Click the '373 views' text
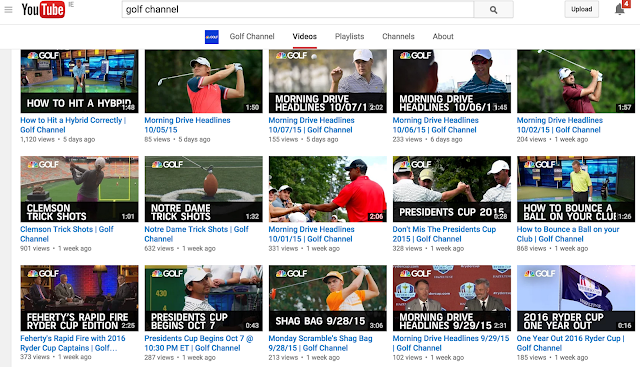This screenshot has width=640, height=367. click(x=35, y=357)
